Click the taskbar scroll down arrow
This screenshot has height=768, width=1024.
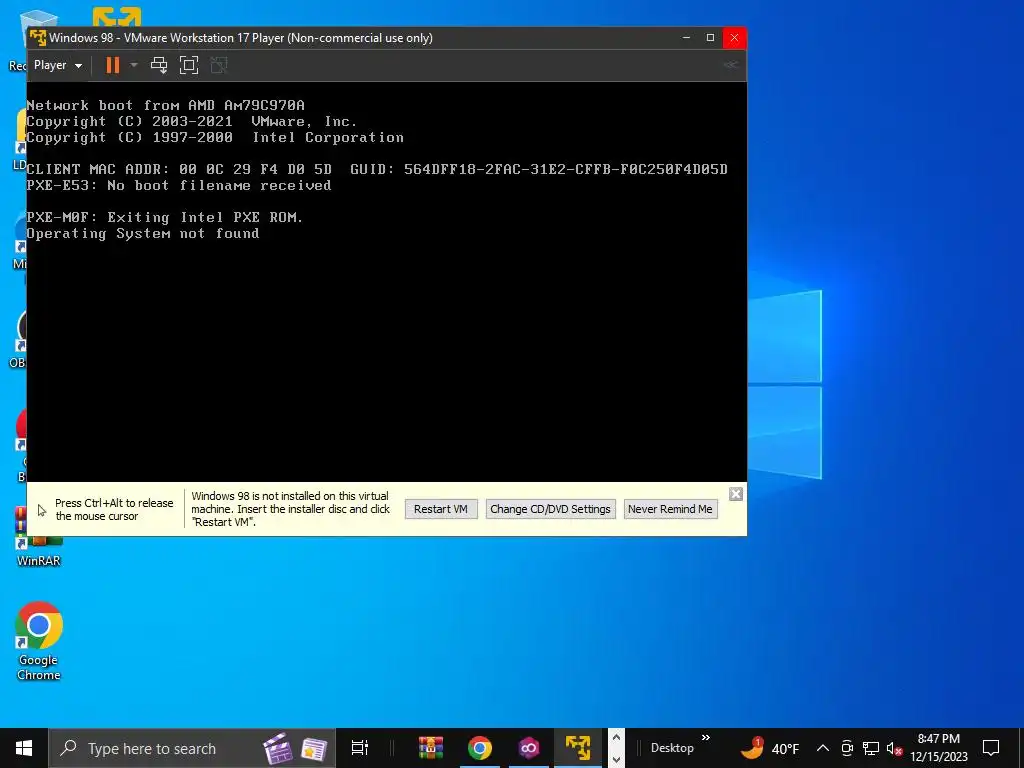tap(616, 759)
